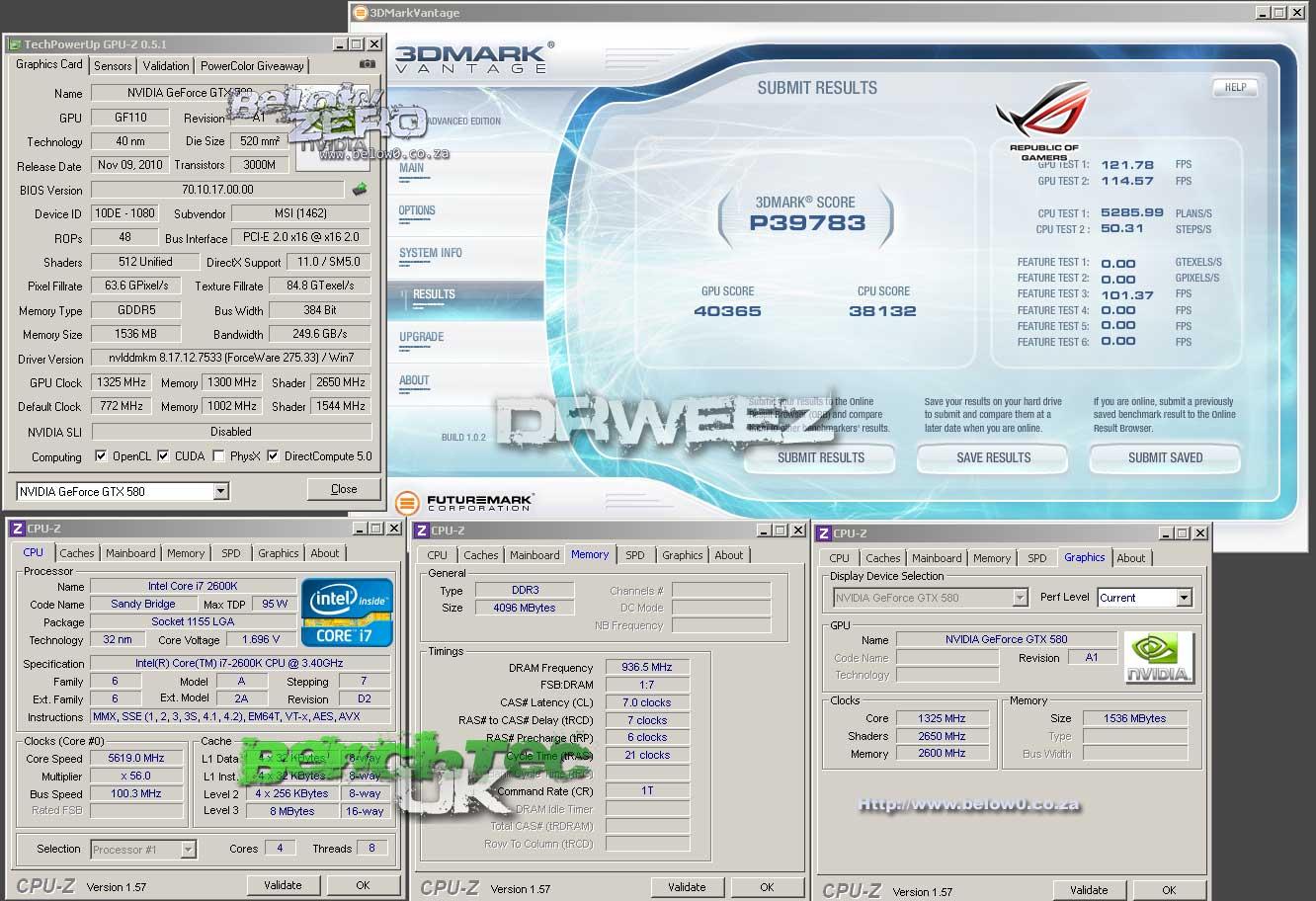This screenshot has width=1316, height=901.
Task: Click the SUBMIT RESULTS button
Action: 820,457
